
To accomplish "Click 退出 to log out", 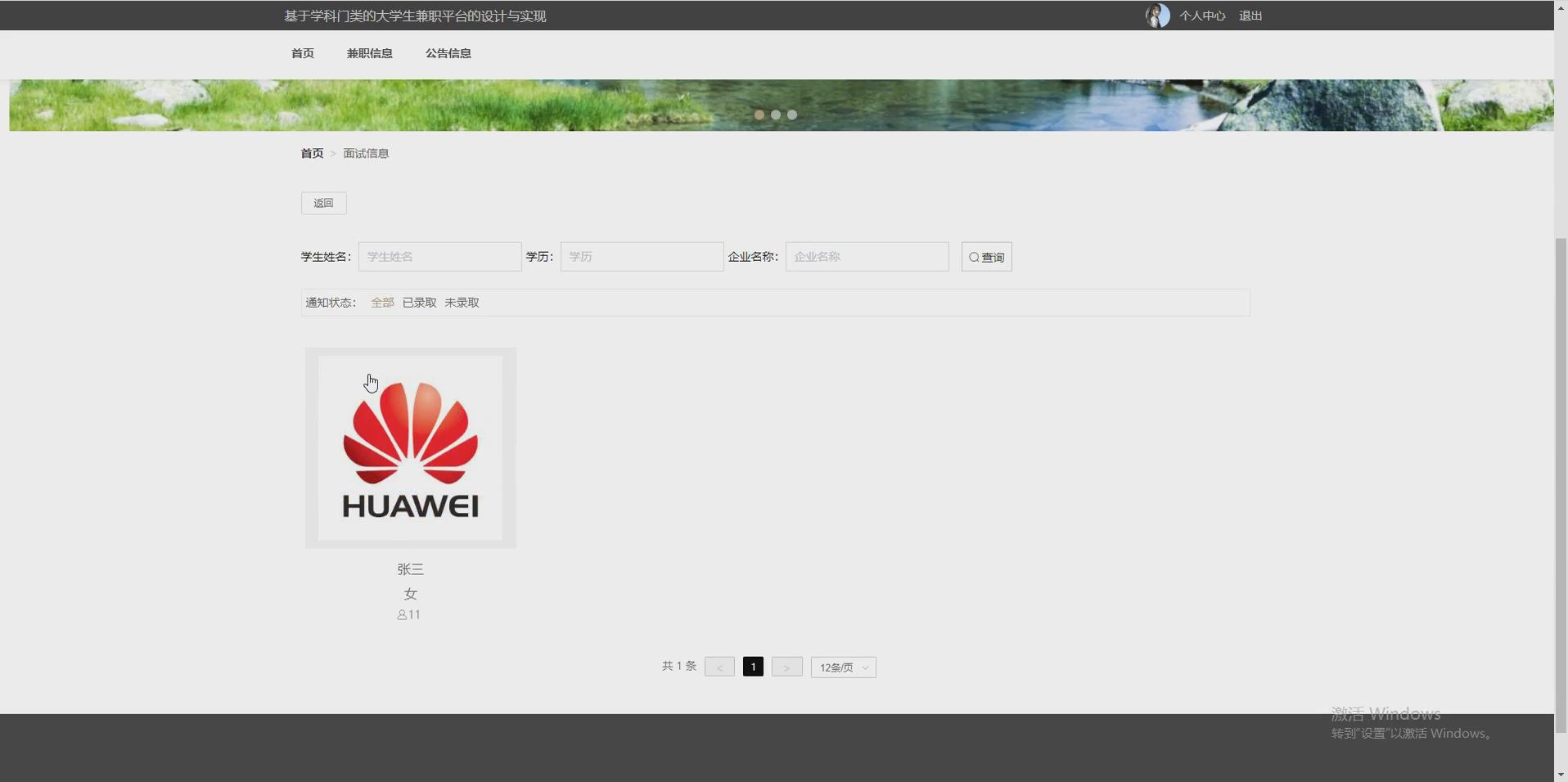I will tap(1250, 16).
